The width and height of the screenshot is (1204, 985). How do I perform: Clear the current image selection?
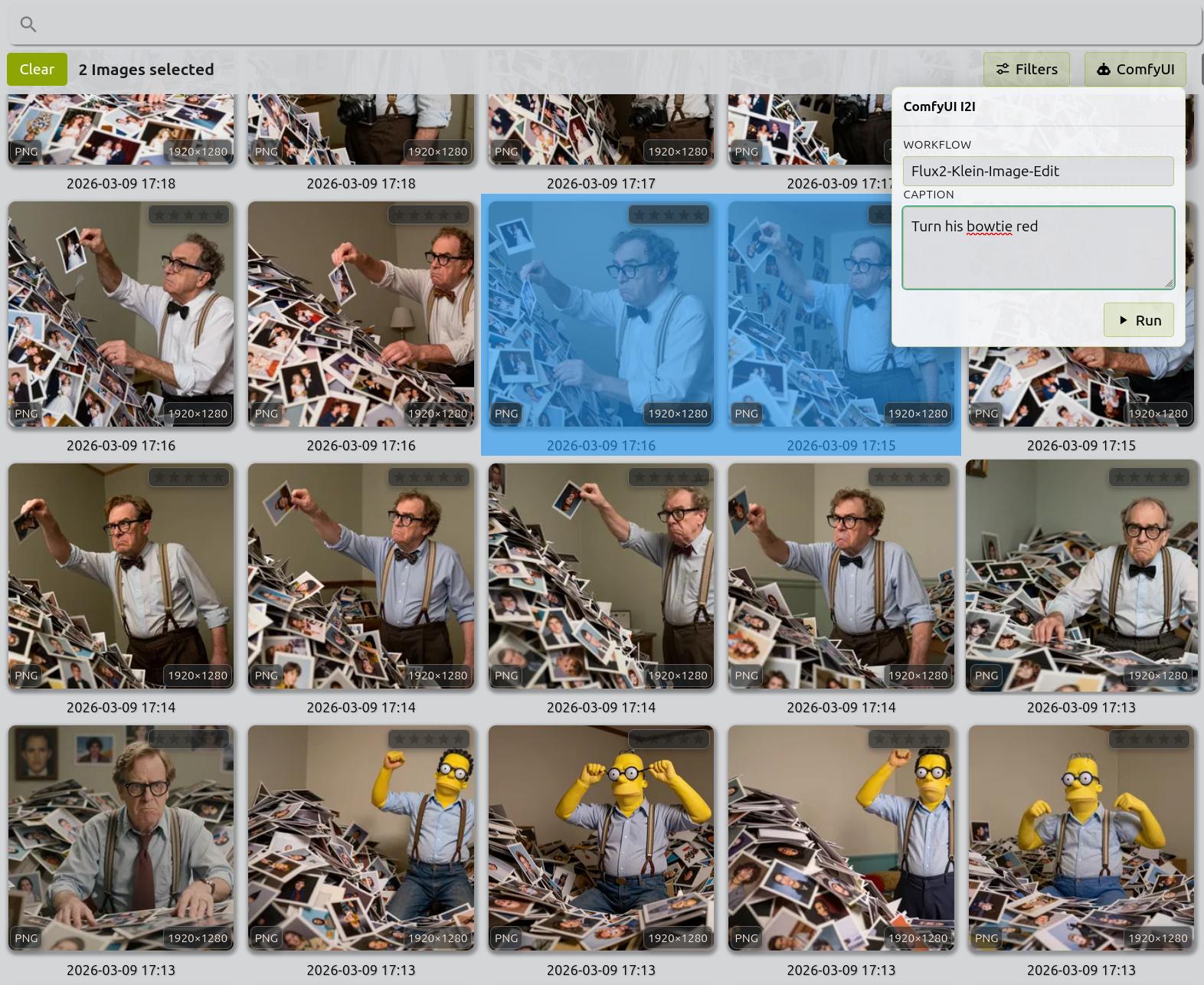point(37,69)
